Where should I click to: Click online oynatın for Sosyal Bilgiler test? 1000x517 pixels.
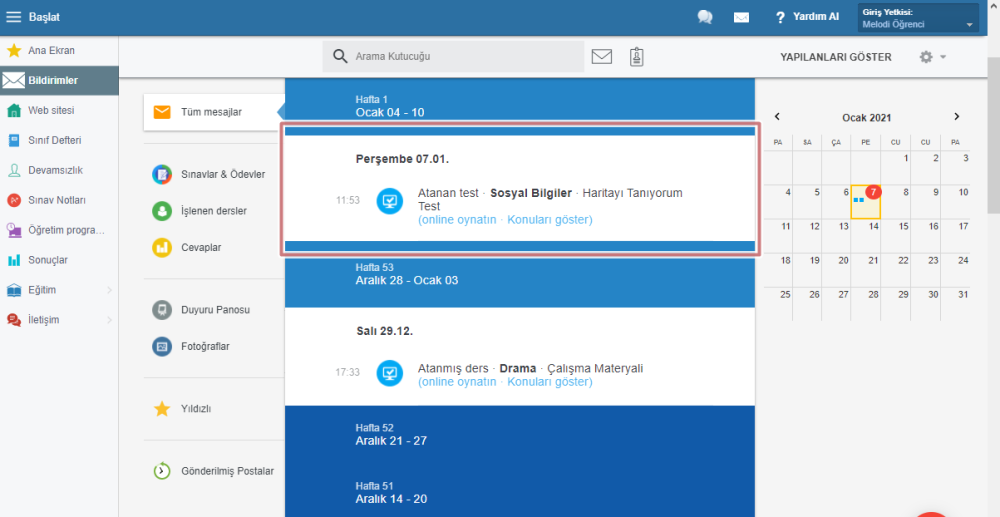tap(459, 220)
